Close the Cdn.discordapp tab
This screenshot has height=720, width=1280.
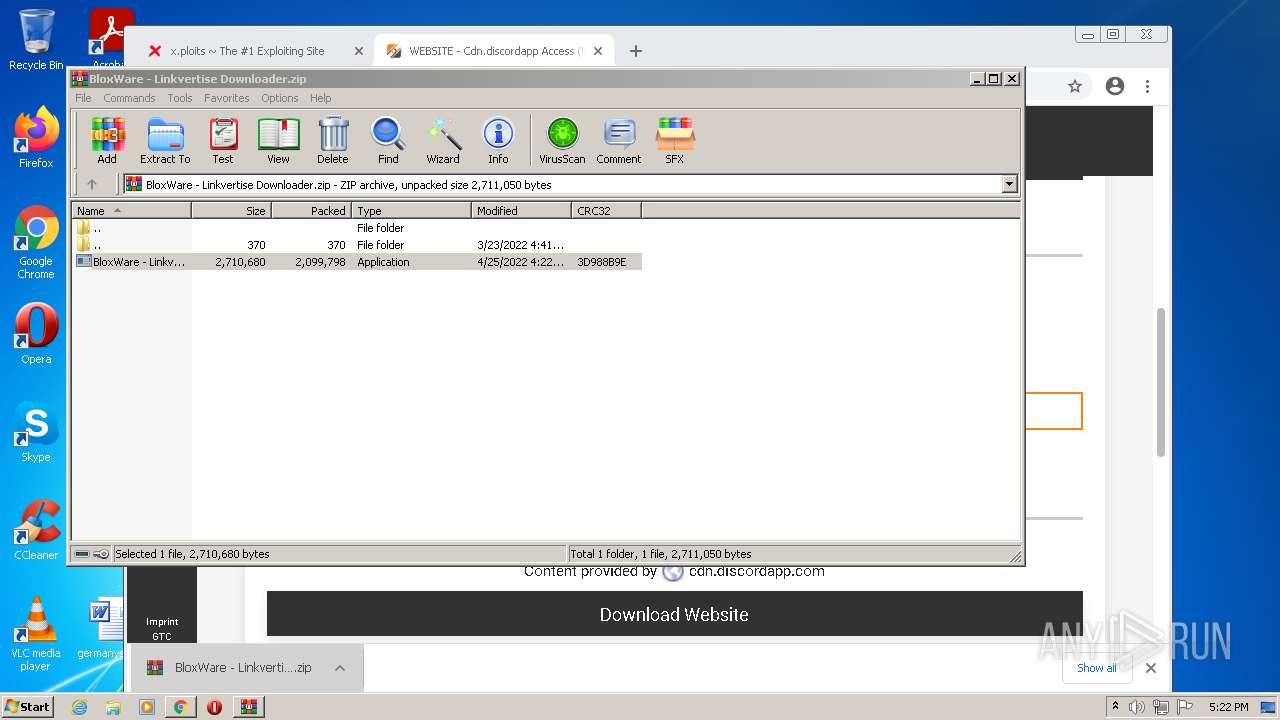(598, 51)
